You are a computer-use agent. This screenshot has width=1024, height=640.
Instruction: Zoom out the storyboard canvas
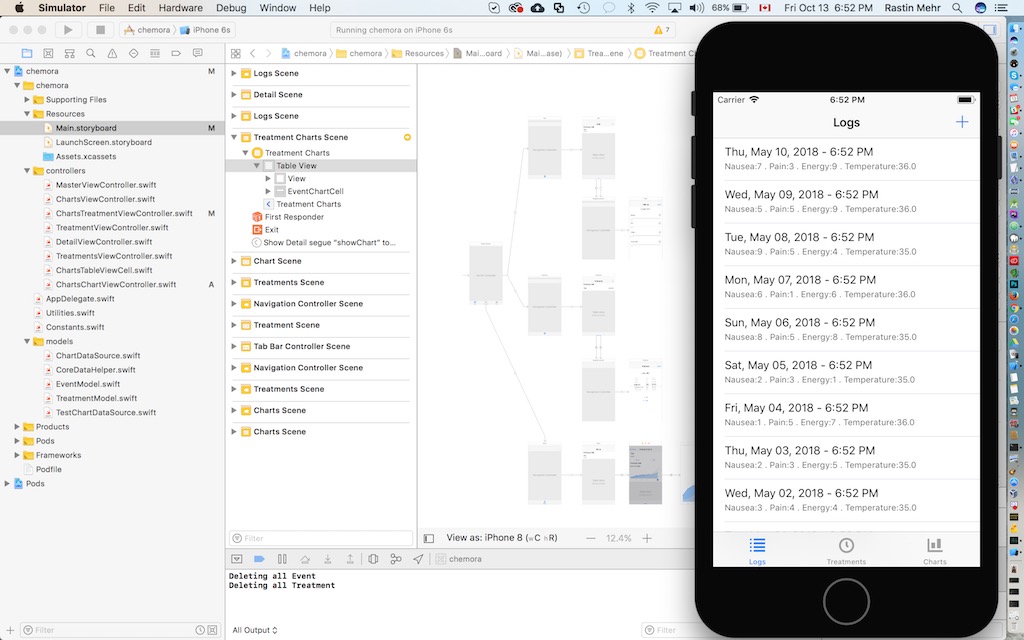coord(590,538)
